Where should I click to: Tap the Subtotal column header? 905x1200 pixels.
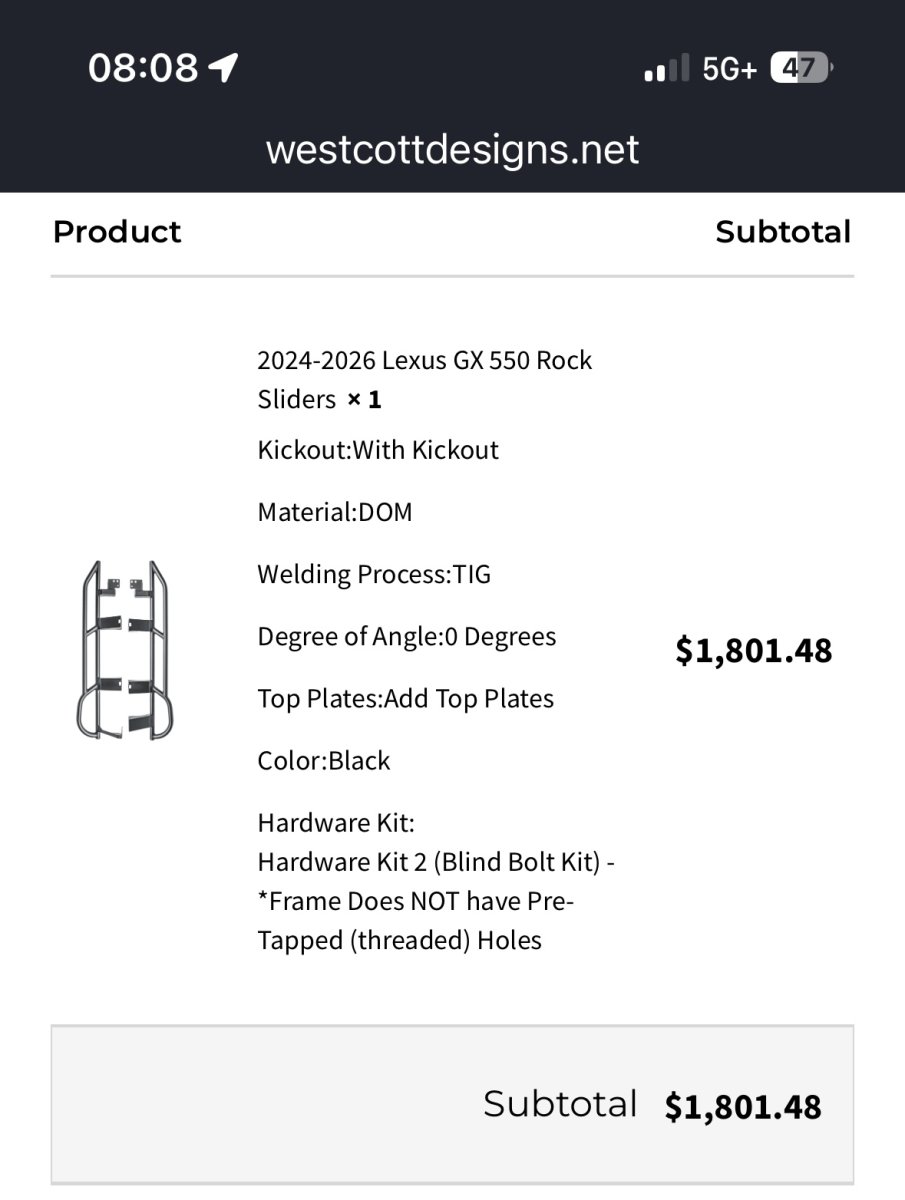click(x=783, y=232)
